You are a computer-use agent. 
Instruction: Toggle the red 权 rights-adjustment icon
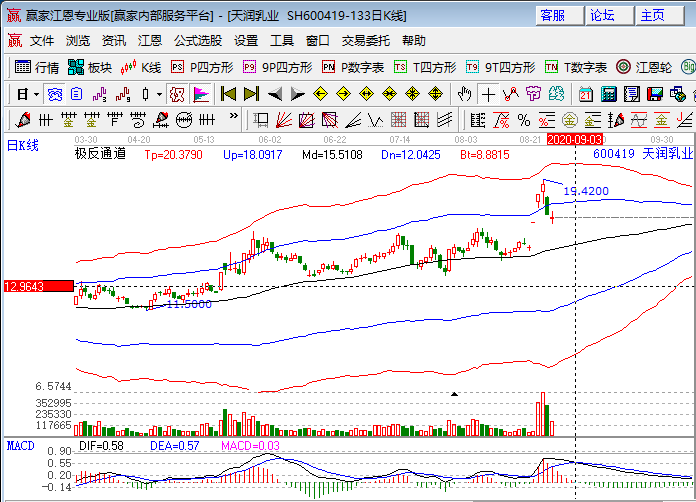point(177,94)
